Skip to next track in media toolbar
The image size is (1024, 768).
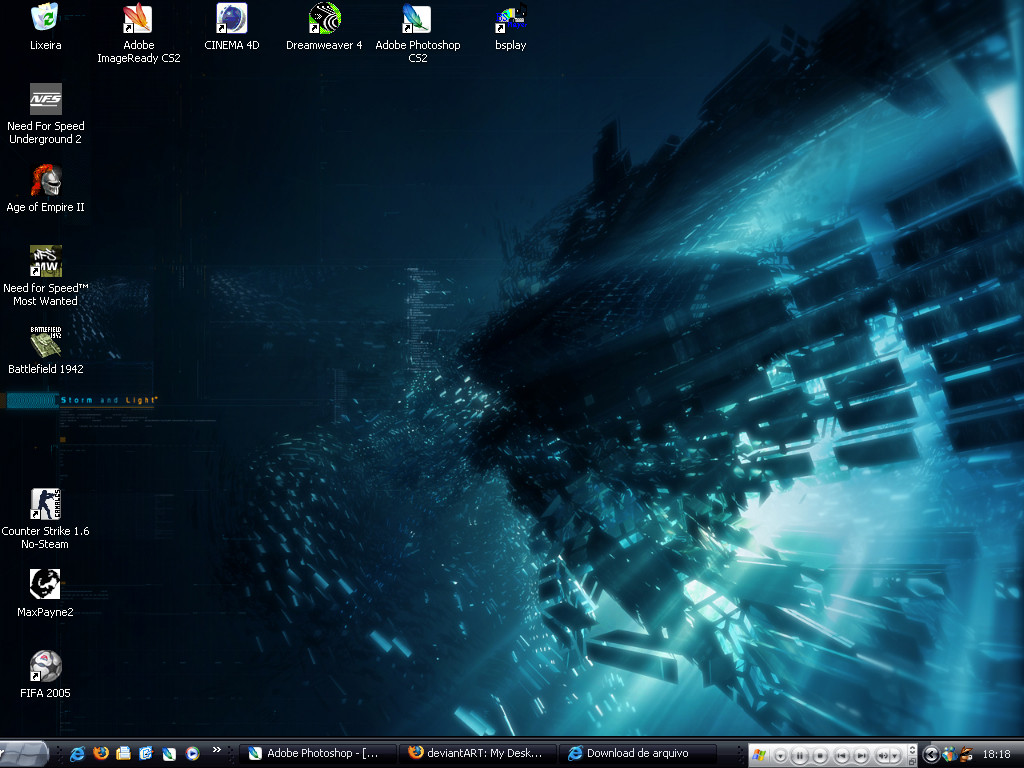click(x=861, y=755)
